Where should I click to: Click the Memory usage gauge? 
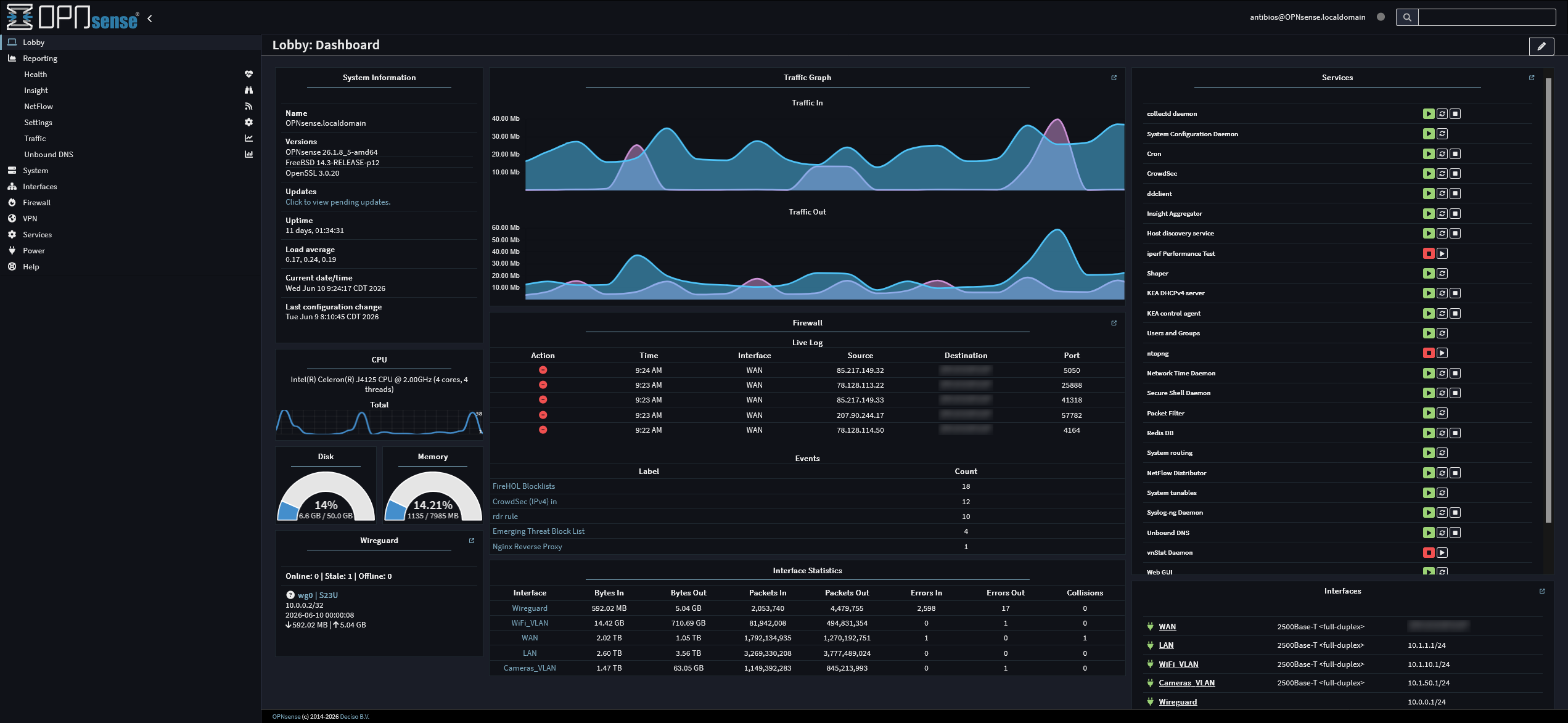click(433, 497)
